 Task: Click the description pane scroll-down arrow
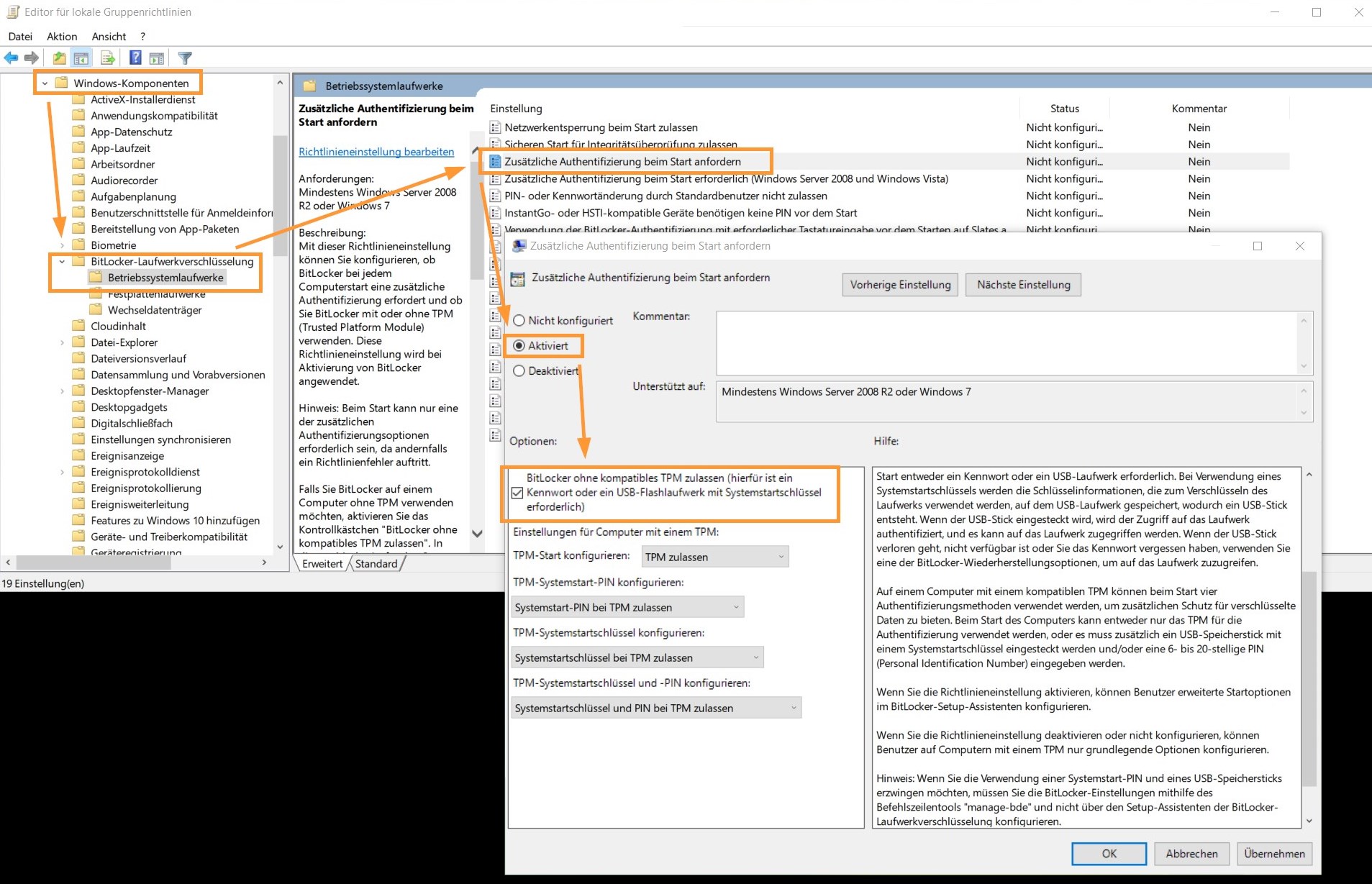click(476, 534)
